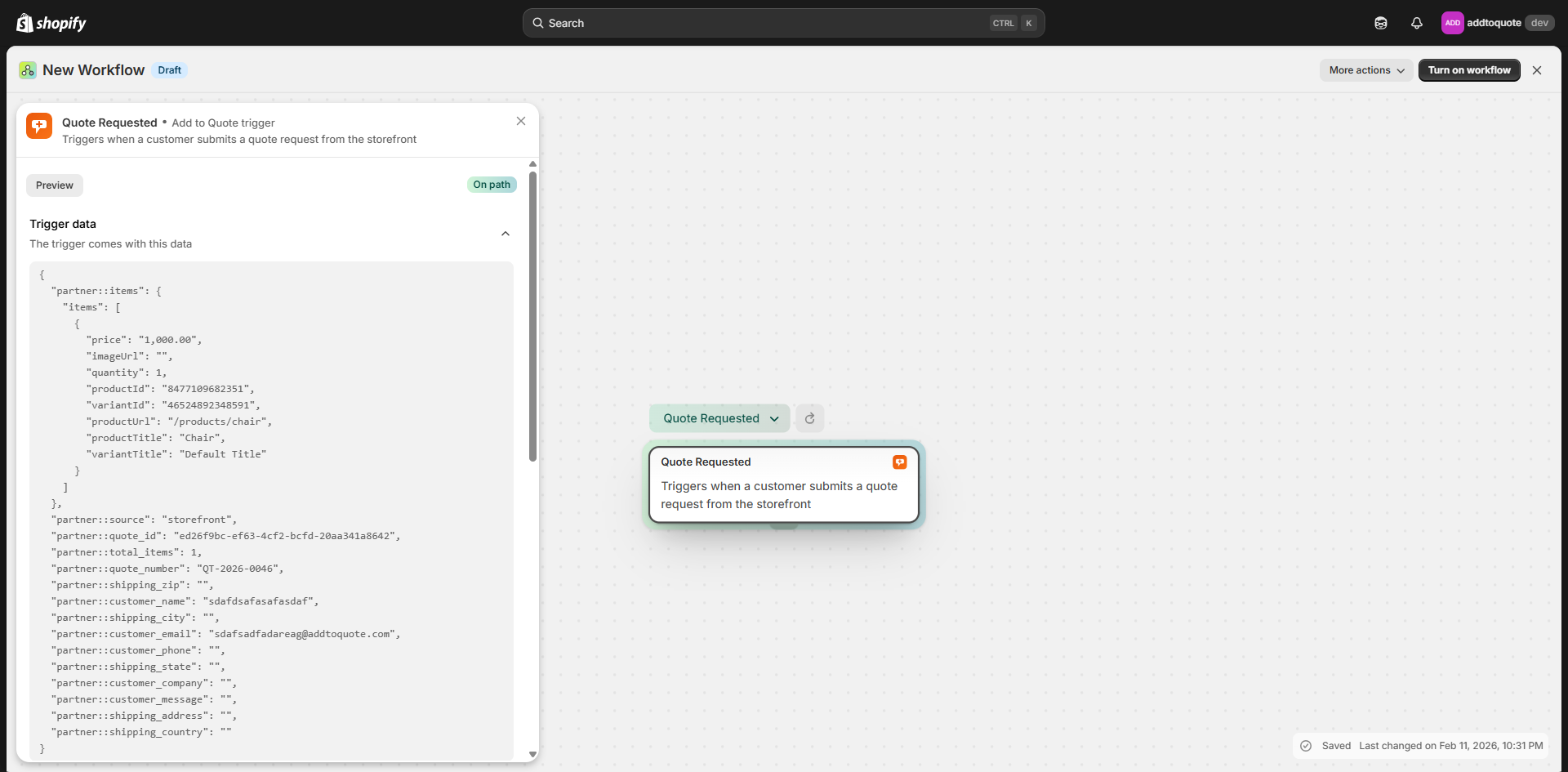
Task: Open the admin profile face icon
Action: click(1381, 23)
